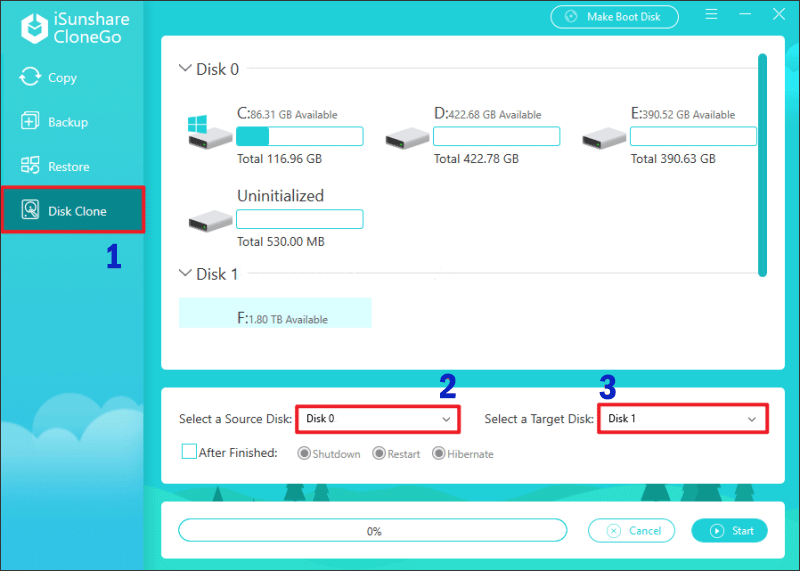800x571 pixels.
Task: Click the Total 390.63 GB label
Action: coord(673,159)
